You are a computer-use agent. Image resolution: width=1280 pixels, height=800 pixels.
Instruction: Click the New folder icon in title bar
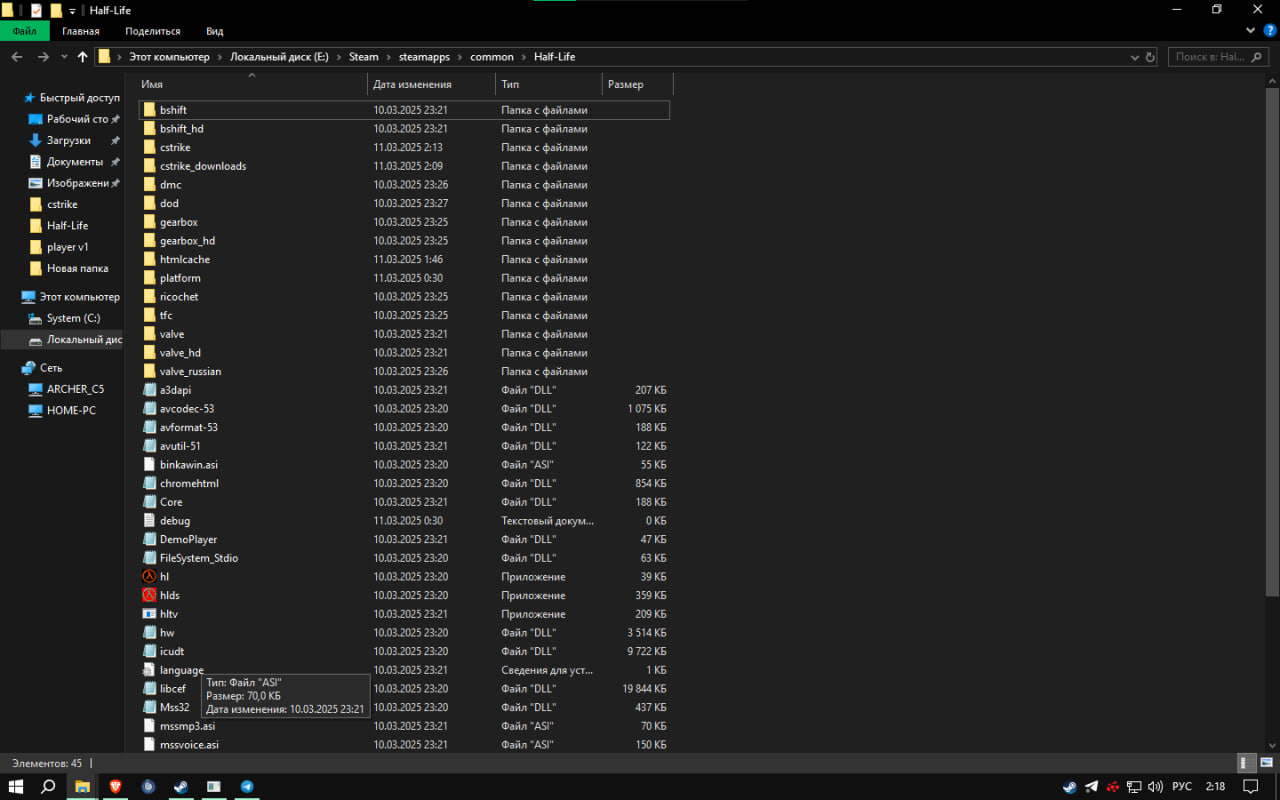pyautogui.click(x=56, y=10)
